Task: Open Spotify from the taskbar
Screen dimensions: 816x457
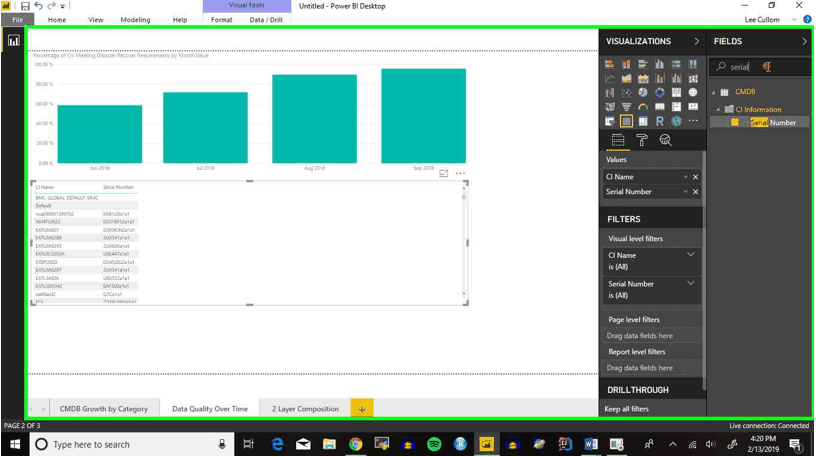Action: [434, 444]
